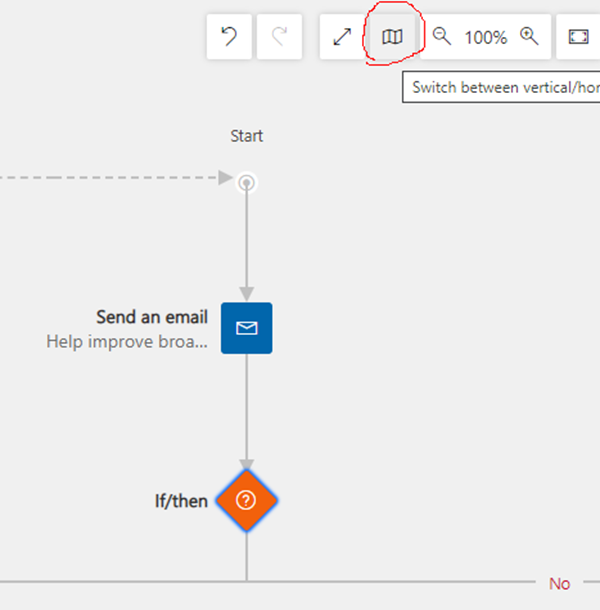The height and width of the screenshot is (610, 600).
Task: Click the "Send an email" label
Action: pos(152,317)
